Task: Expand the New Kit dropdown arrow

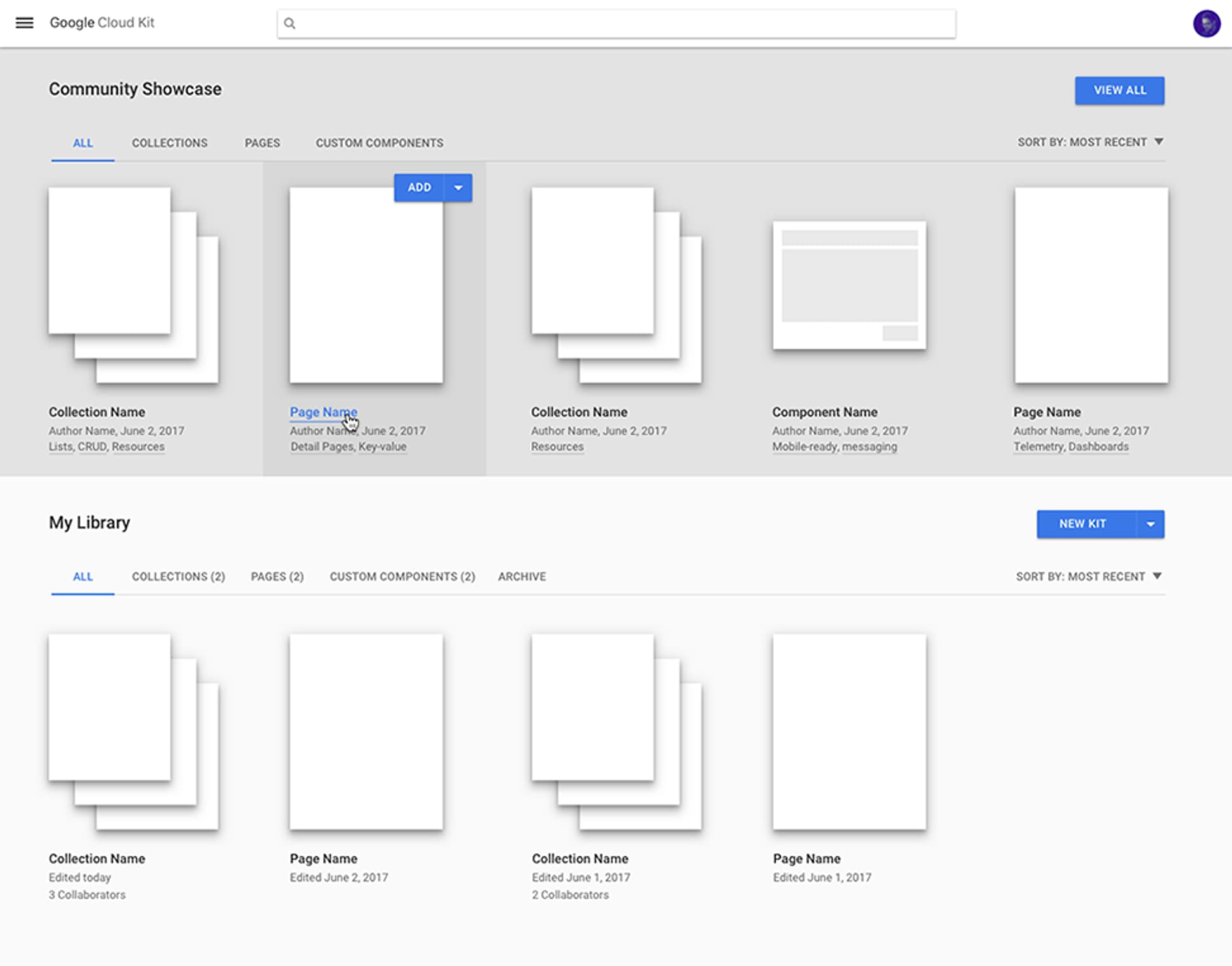Action: tap(1150, 524)
